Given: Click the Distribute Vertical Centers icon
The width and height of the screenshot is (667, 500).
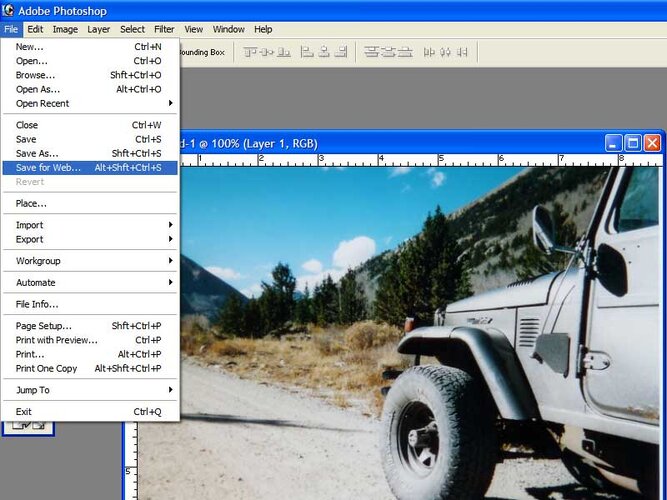Looking at the screenshot, I should tap(388, 52).
